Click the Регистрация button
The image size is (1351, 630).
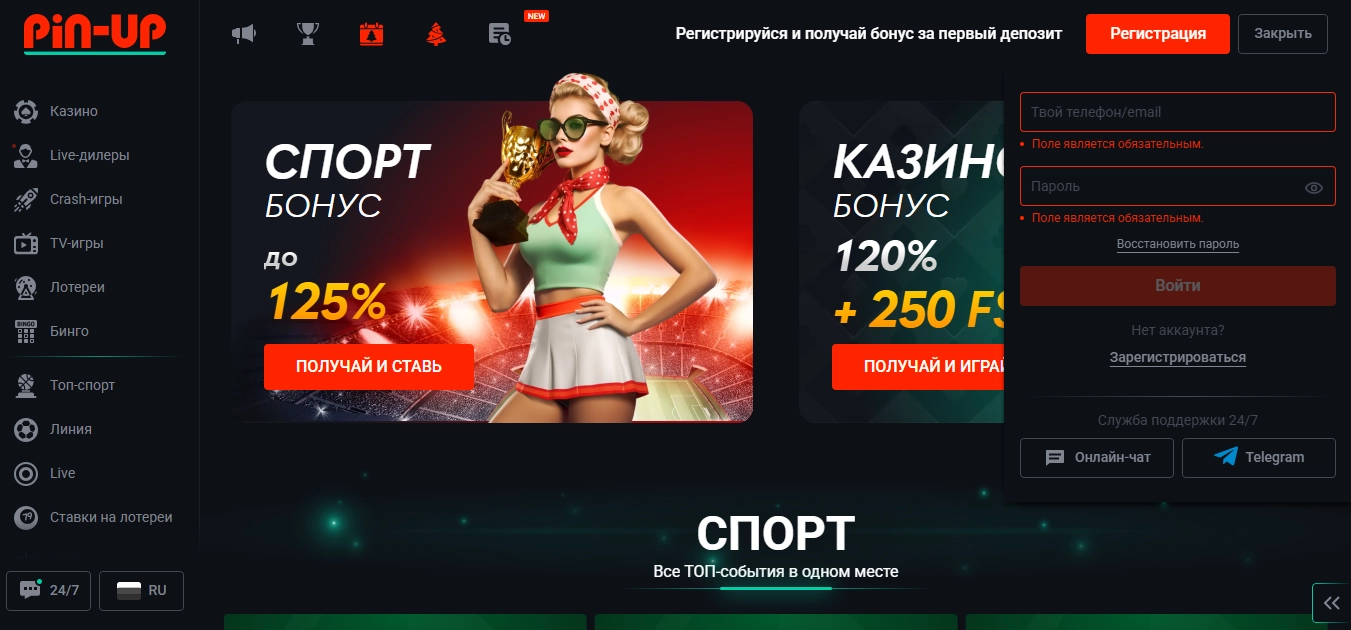coord(1158,34)
